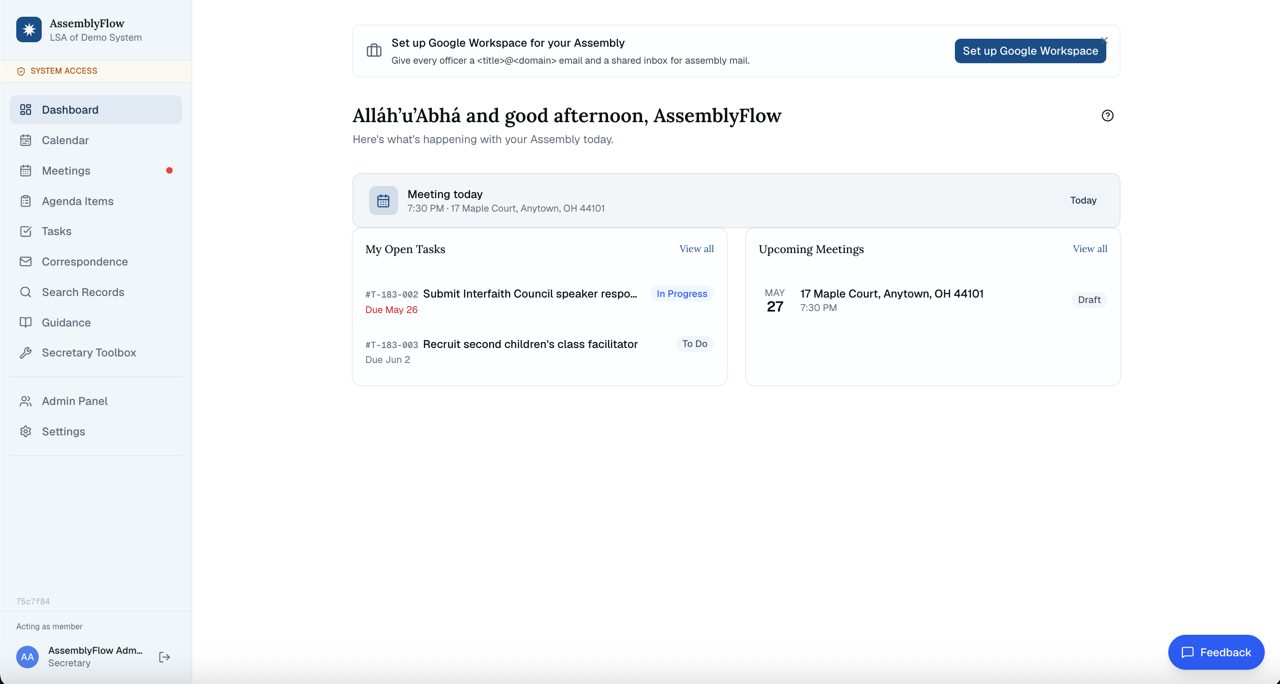
Task: Click the Draft badge on upcoming meeting
Action: click(1089, 300)
